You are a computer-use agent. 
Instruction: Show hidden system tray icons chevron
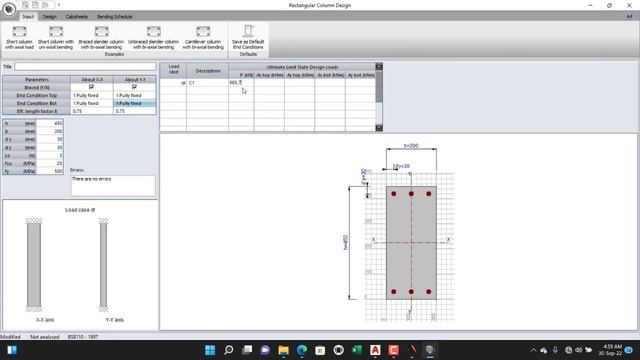pyautogui.click(x=533, y=350)
